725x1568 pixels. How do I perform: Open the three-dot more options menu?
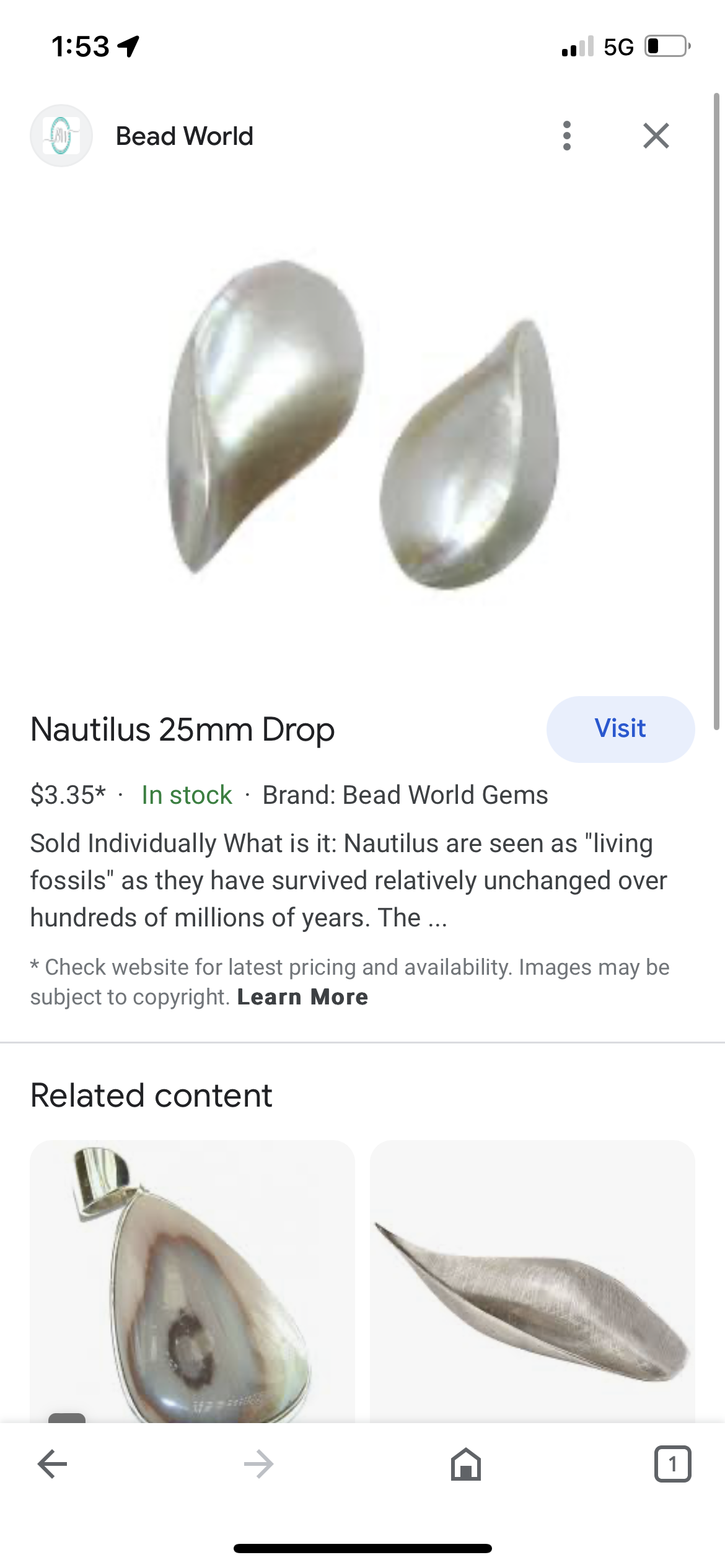566,136
